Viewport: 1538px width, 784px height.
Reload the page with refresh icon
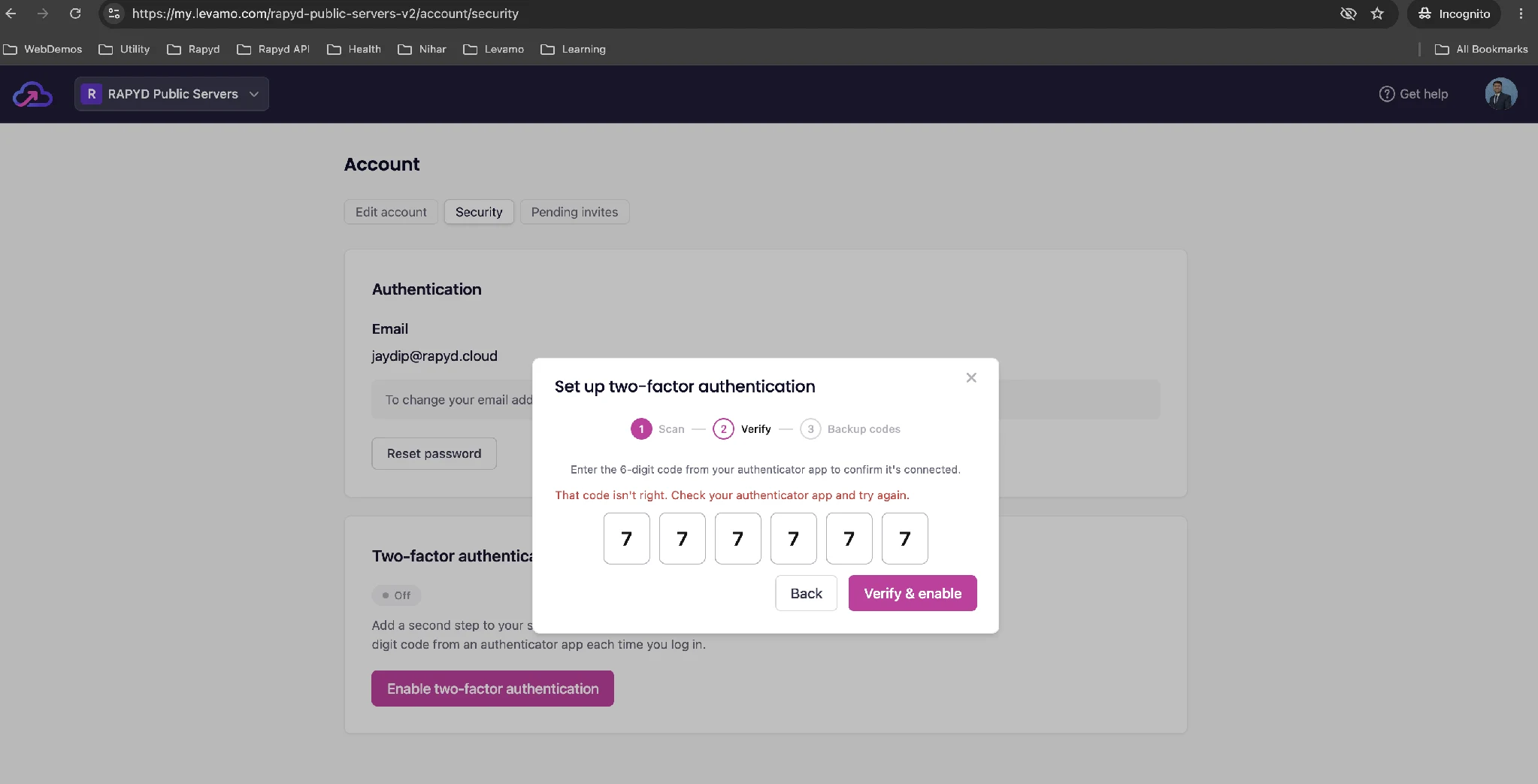point(75,14)
